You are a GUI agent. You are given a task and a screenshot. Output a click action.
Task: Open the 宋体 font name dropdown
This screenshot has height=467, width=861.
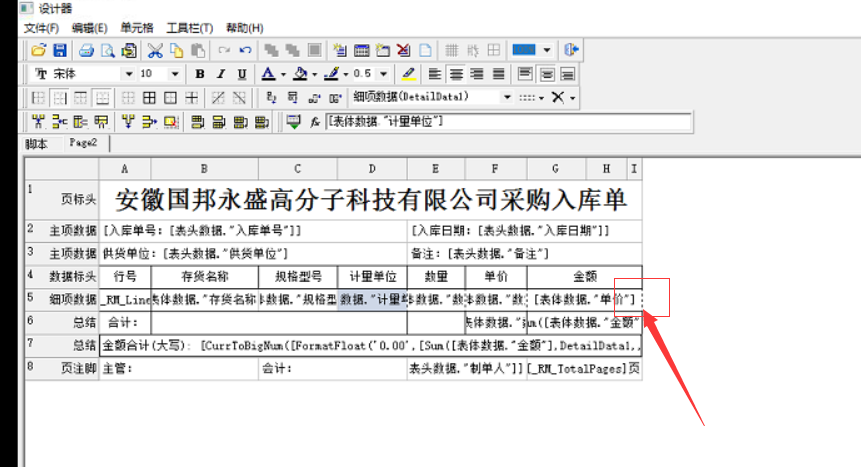[128, 74]
